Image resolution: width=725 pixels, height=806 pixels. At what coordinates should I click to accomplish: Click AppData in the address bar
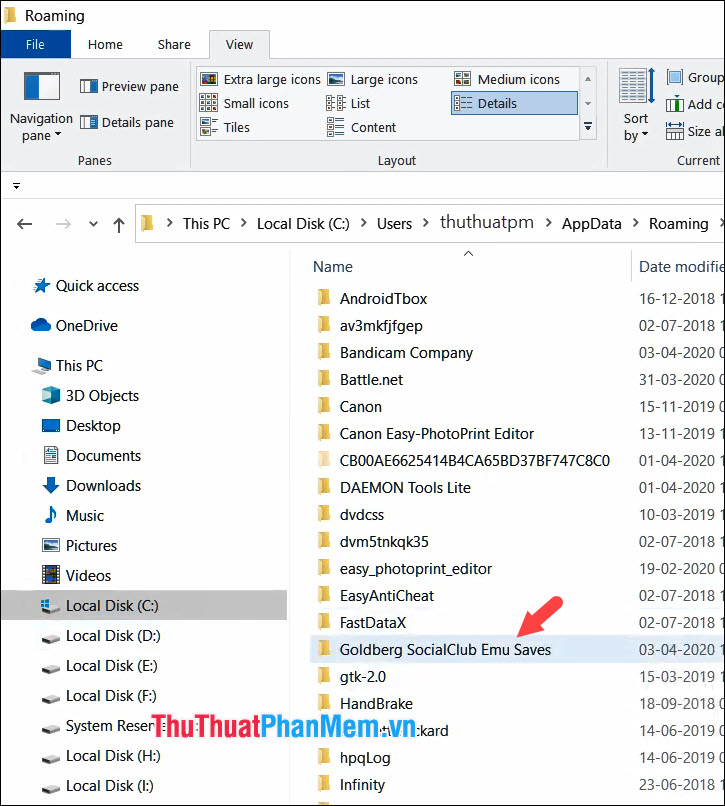point(591,224)
